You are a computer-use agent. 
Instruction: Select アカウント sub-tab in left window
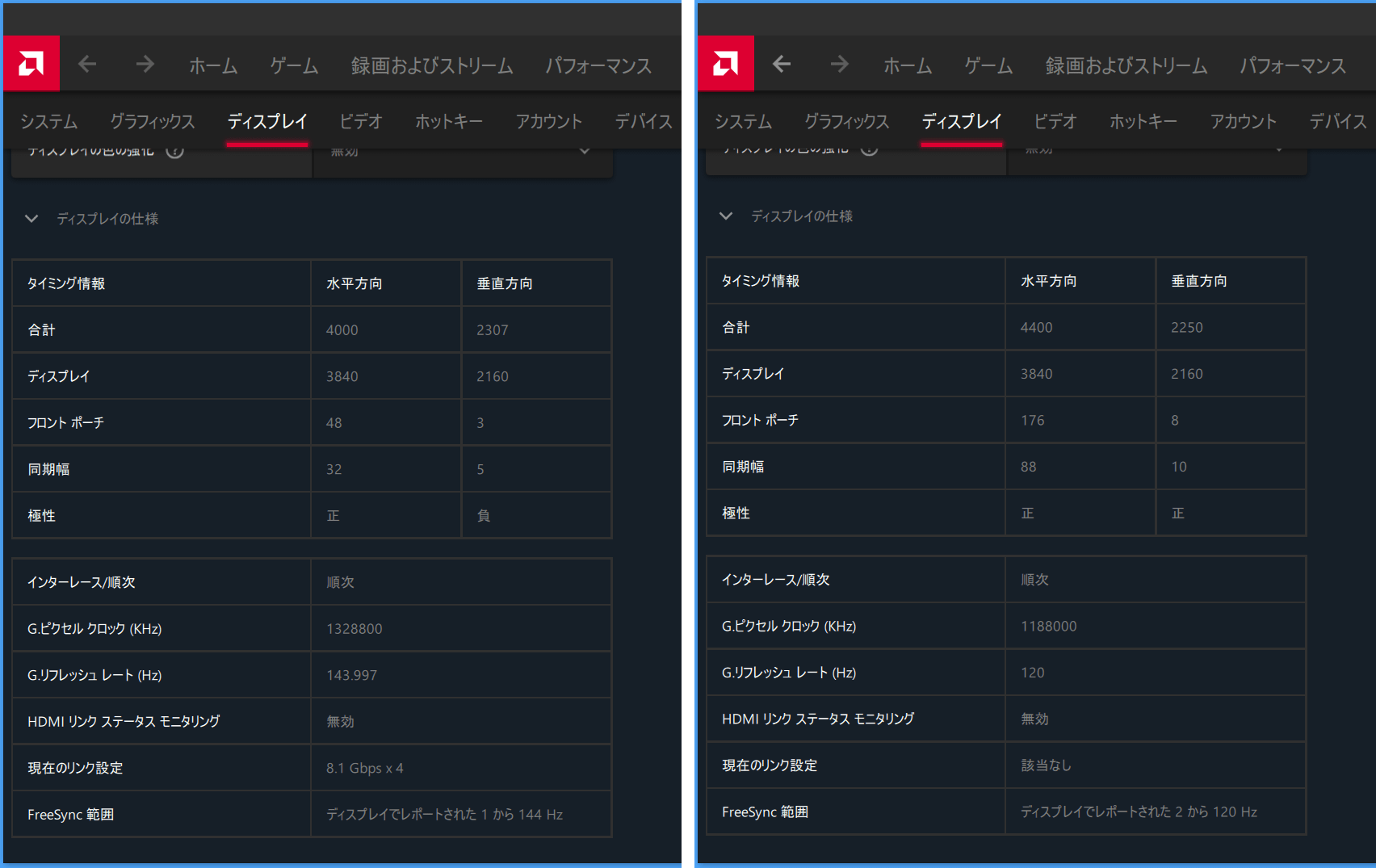tap(549, 121)
